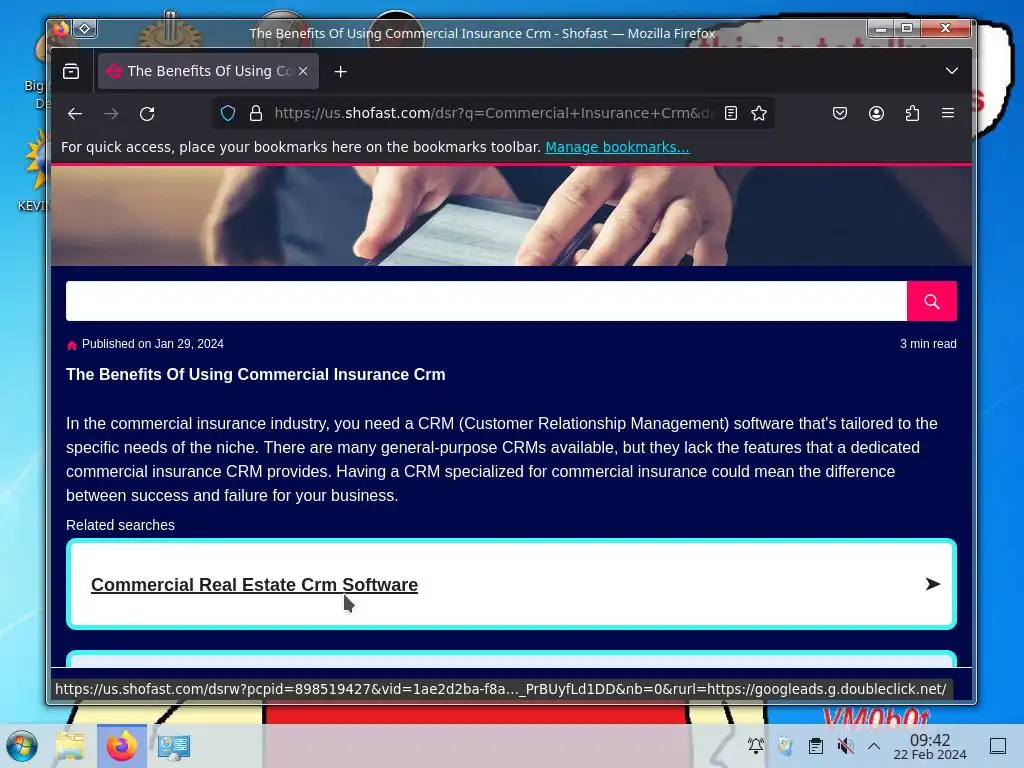Toggle reader view for this page
1024x768 pixels.
point(731,113)
